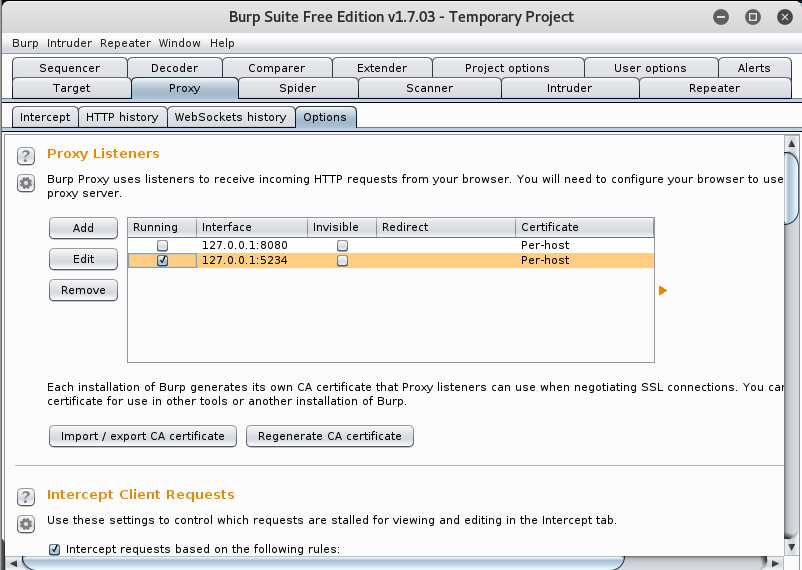The image size is (802, 570).
Task: Switch to the Extender tab
Action: 382,68
